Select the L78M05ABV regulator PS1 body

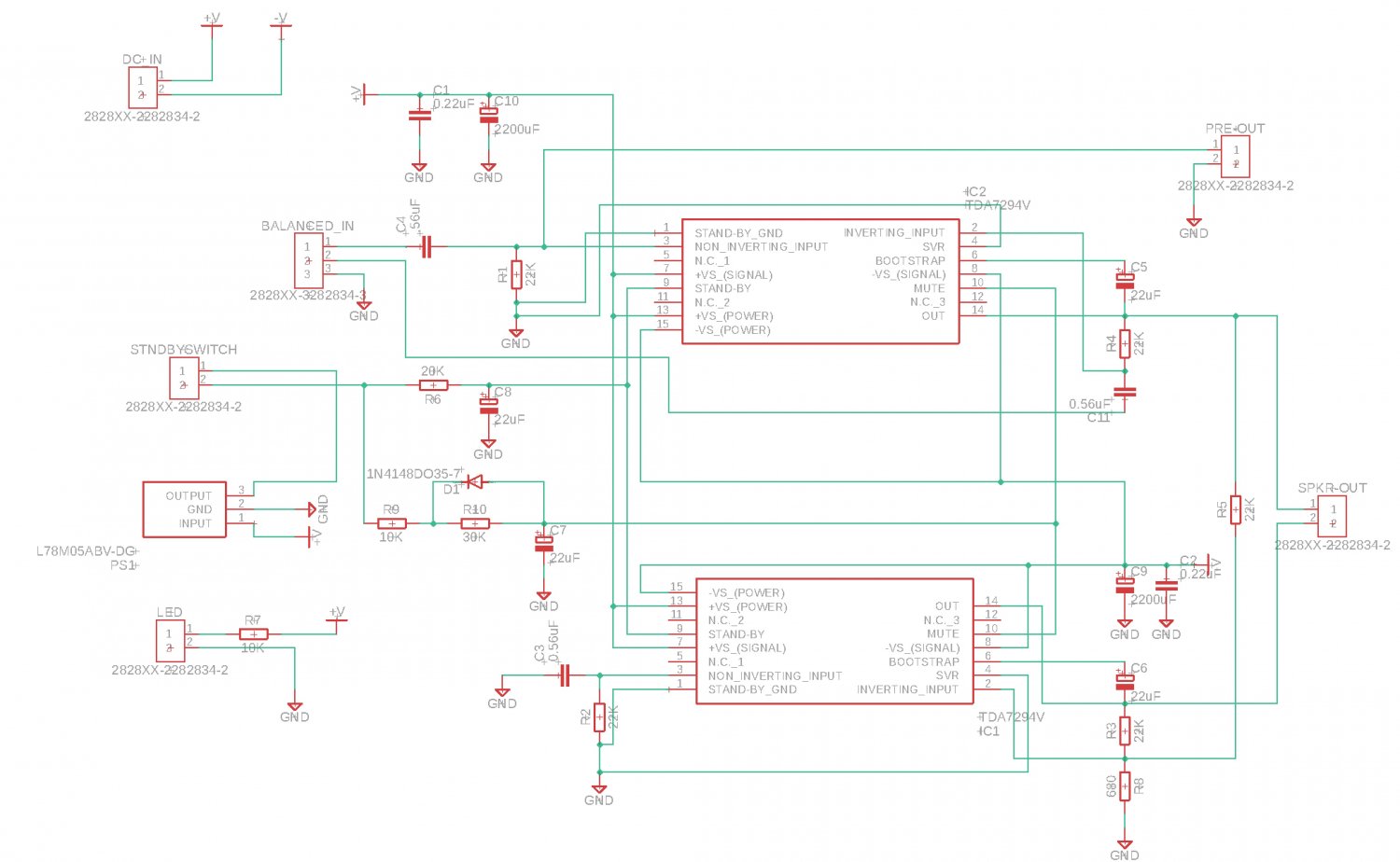coord(184,509)
